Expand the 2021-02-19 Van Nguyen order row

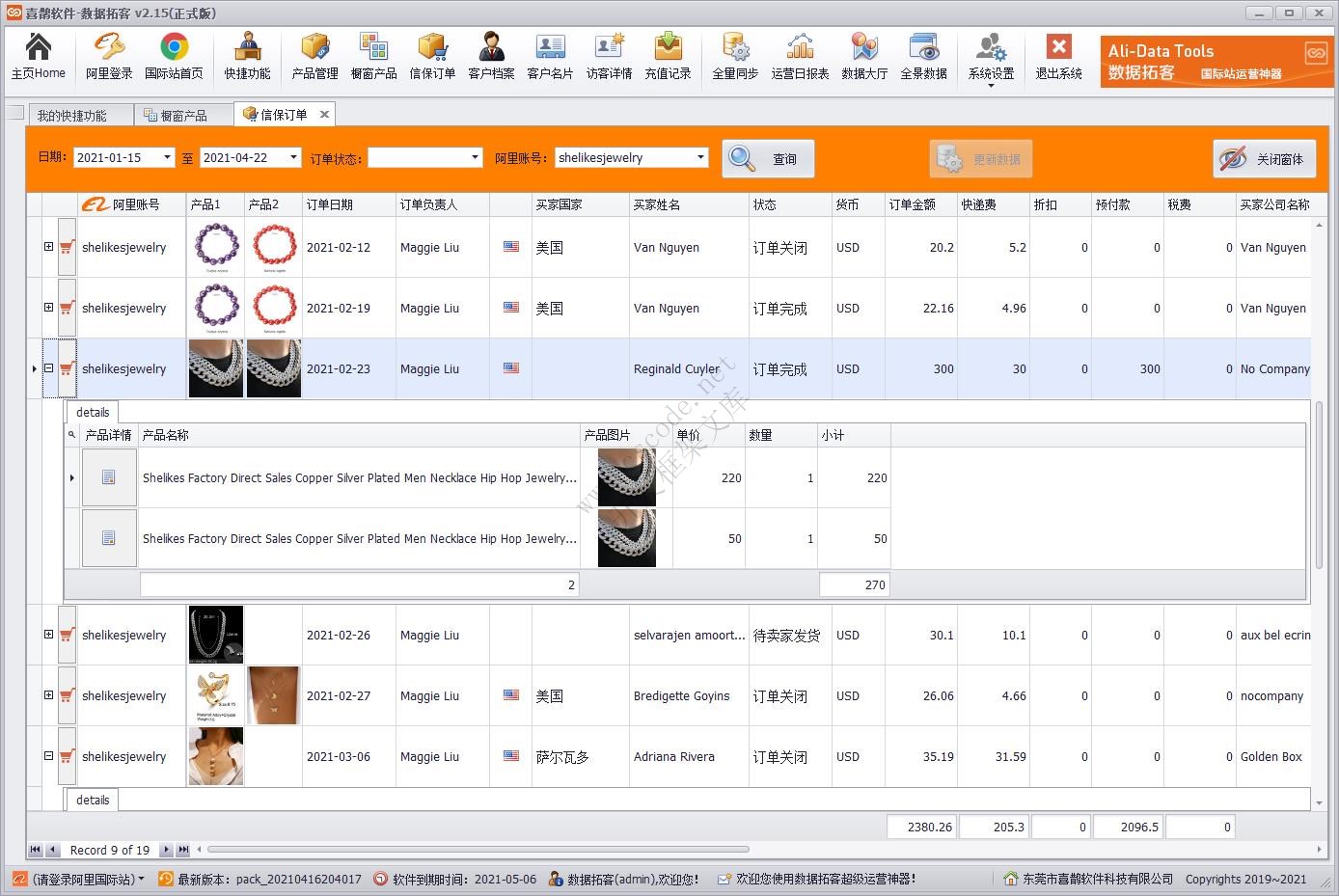click(x=48, y=308)
